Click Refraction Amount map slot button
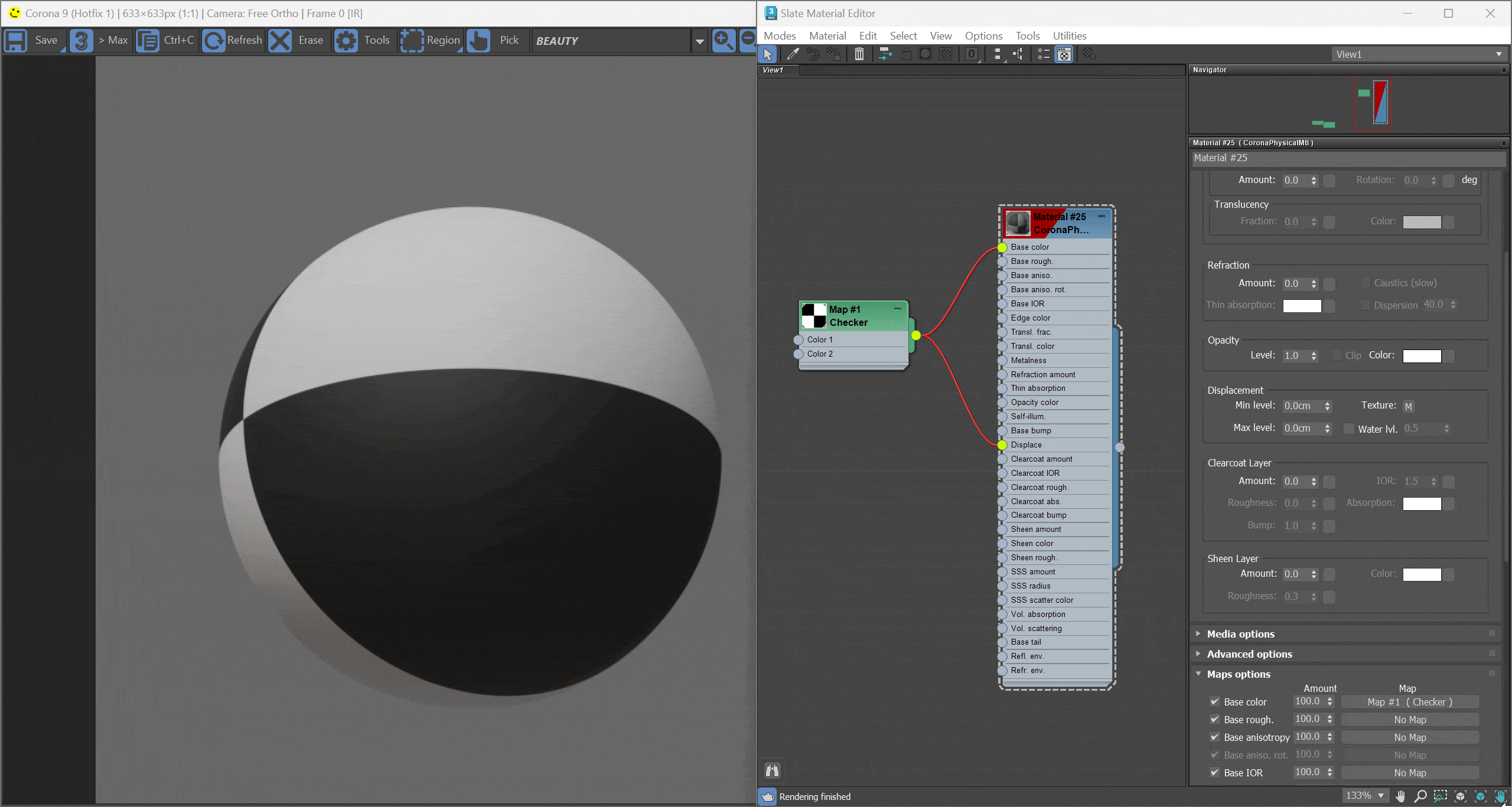1512x807 pixels. coord(1329,284)
